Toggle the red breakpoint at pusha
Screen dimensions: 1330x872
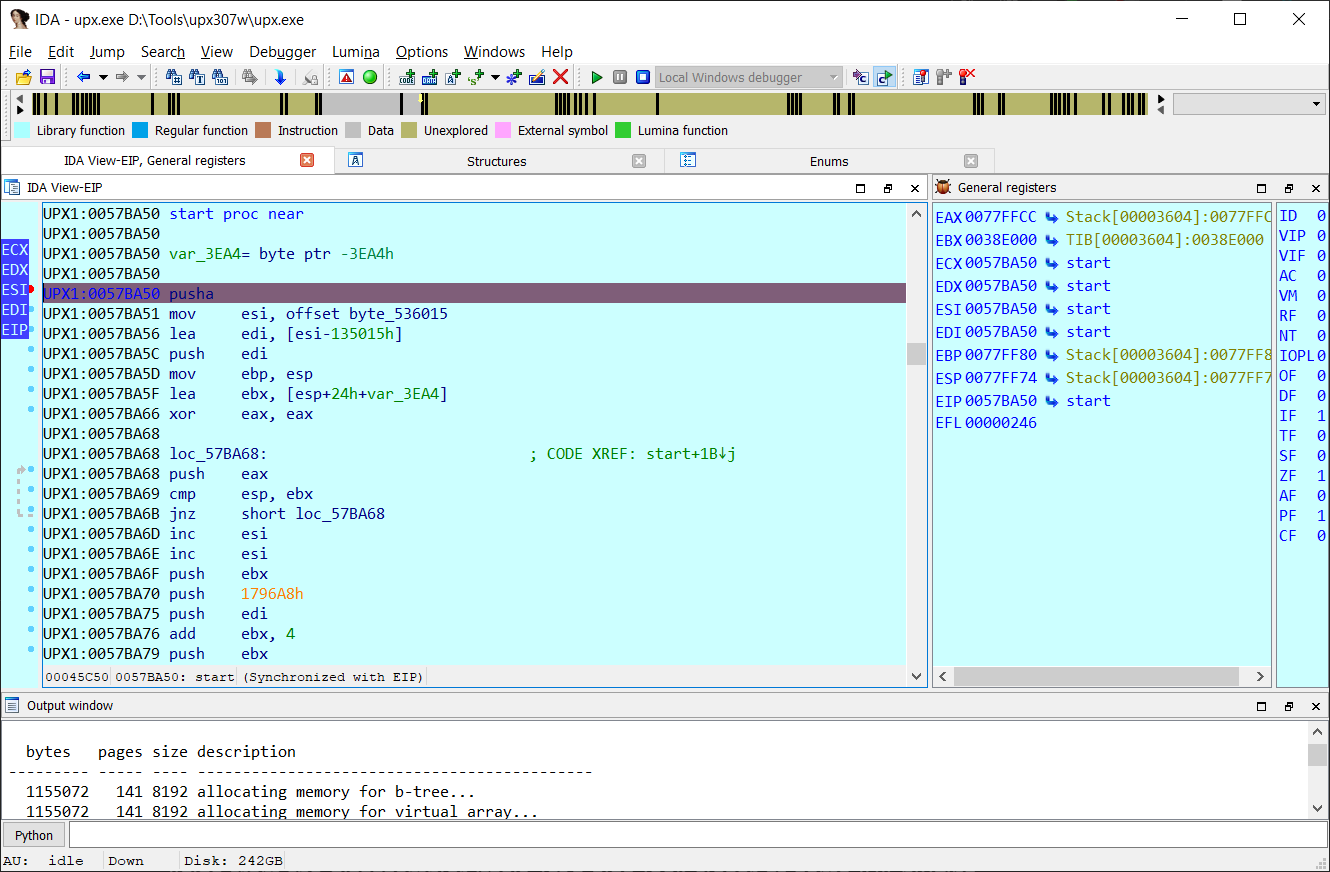coord(32,290)
